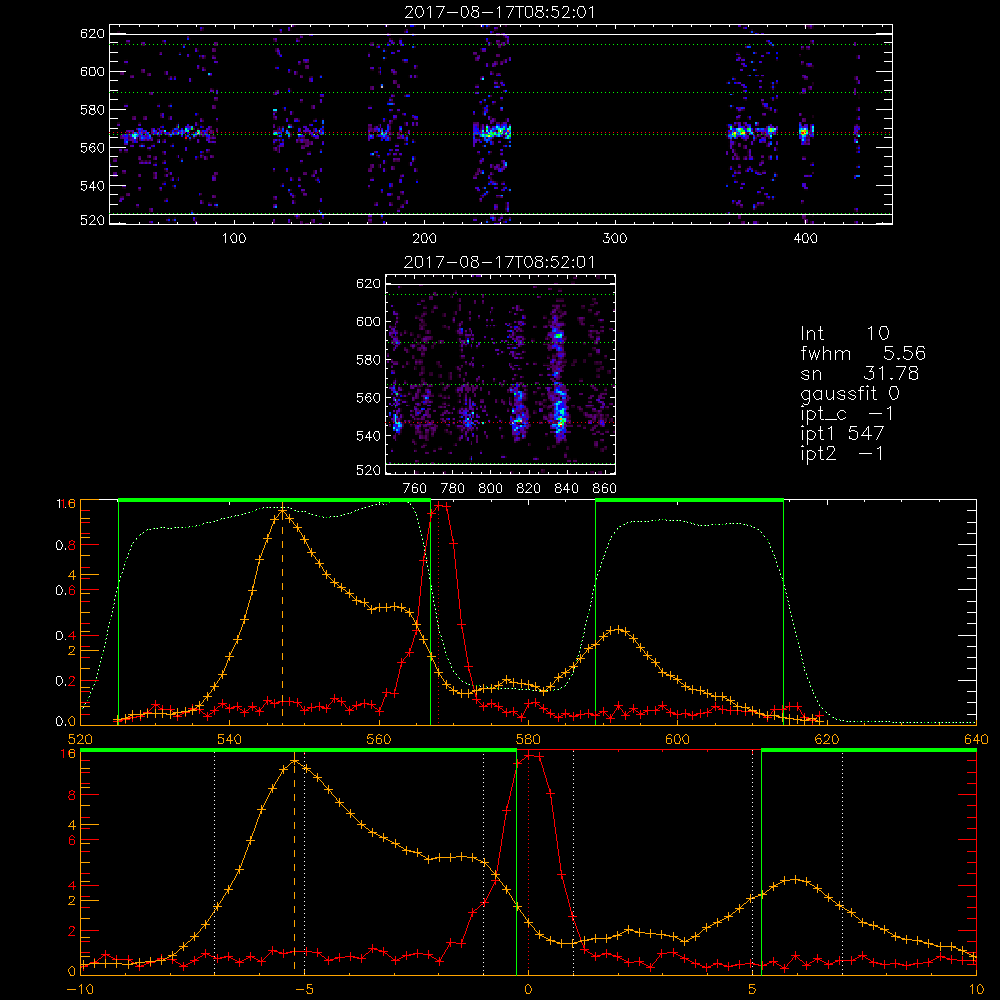Click y-axis label 600 of the middle image
Screen dimensions: 1000x1000
coord(368,321)
